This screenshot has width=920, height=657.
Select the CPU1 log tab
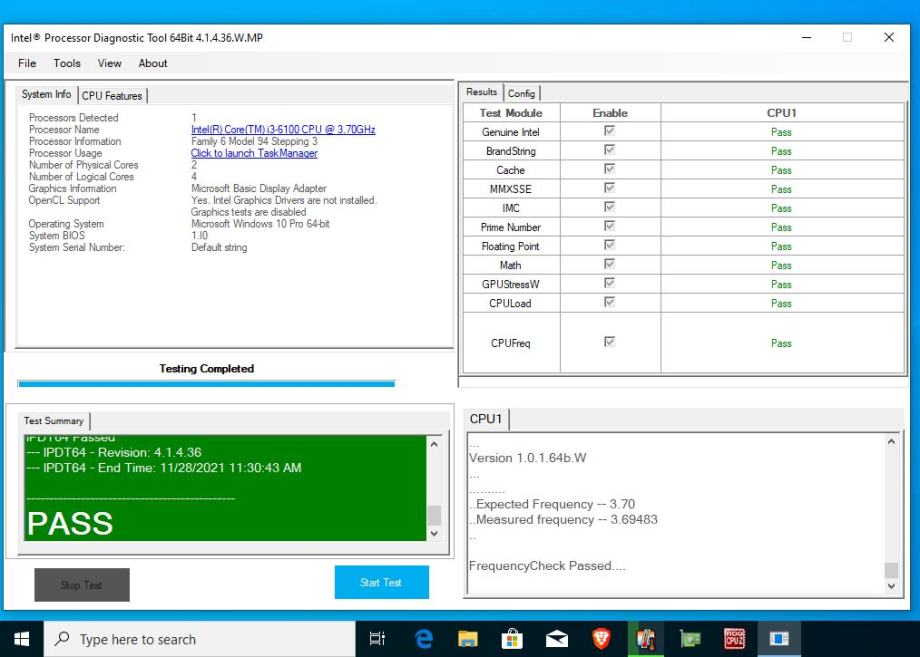486,419
